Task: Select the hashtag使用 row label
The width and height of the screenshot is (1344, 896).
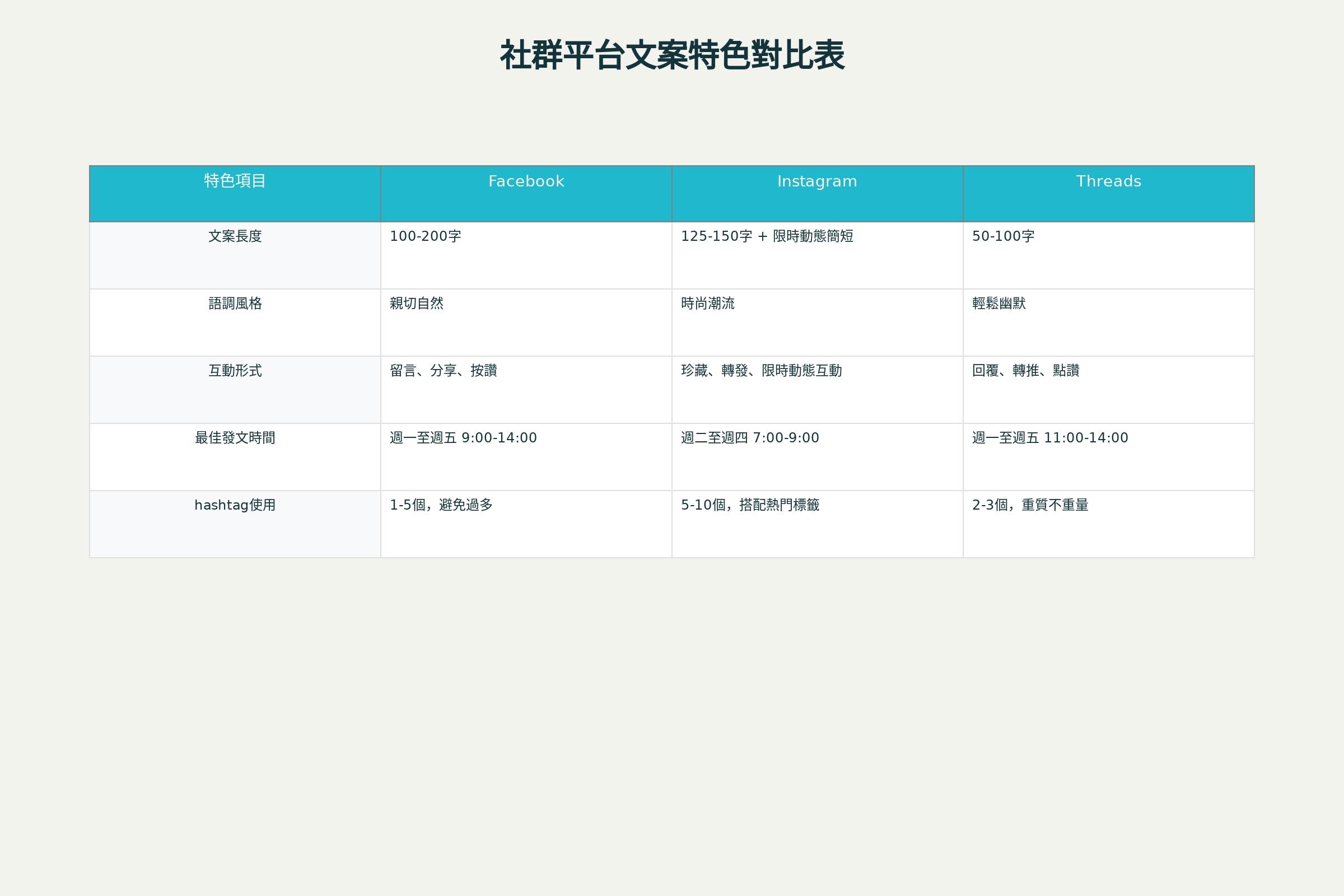Action: click(x=235, y=505)
